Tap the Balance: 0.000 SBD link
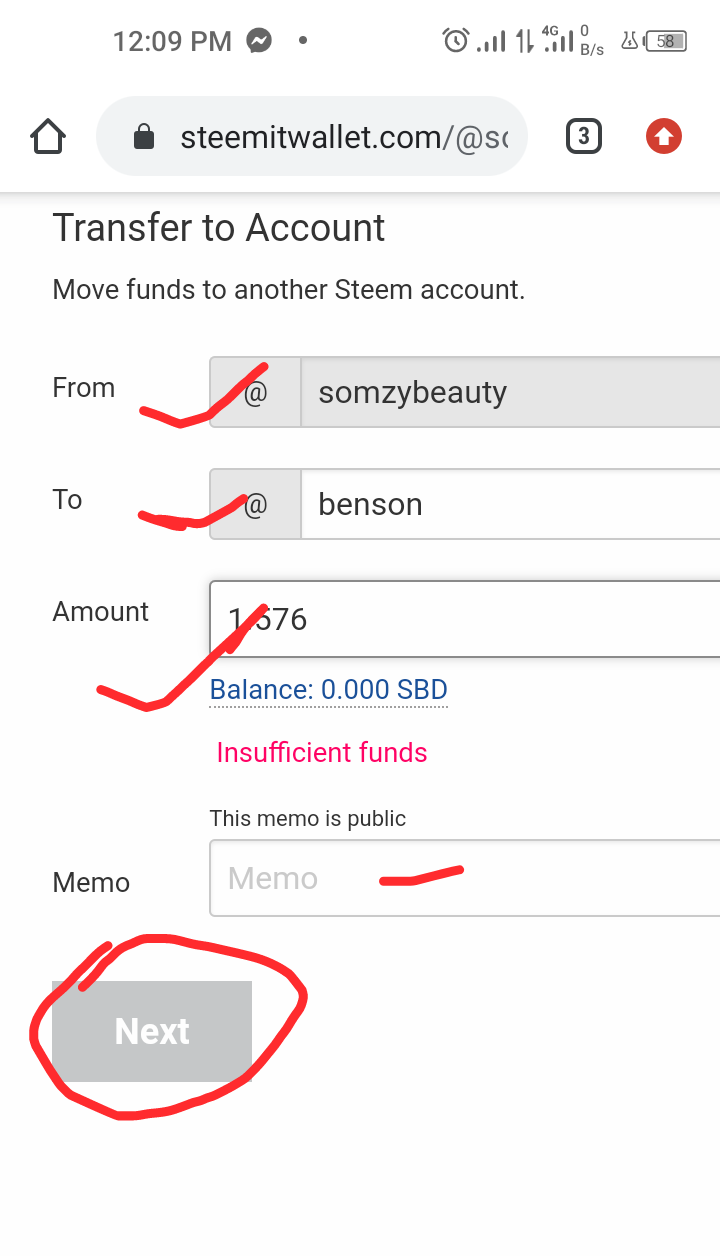This screenshot has height=1256, width=720. 328,690
